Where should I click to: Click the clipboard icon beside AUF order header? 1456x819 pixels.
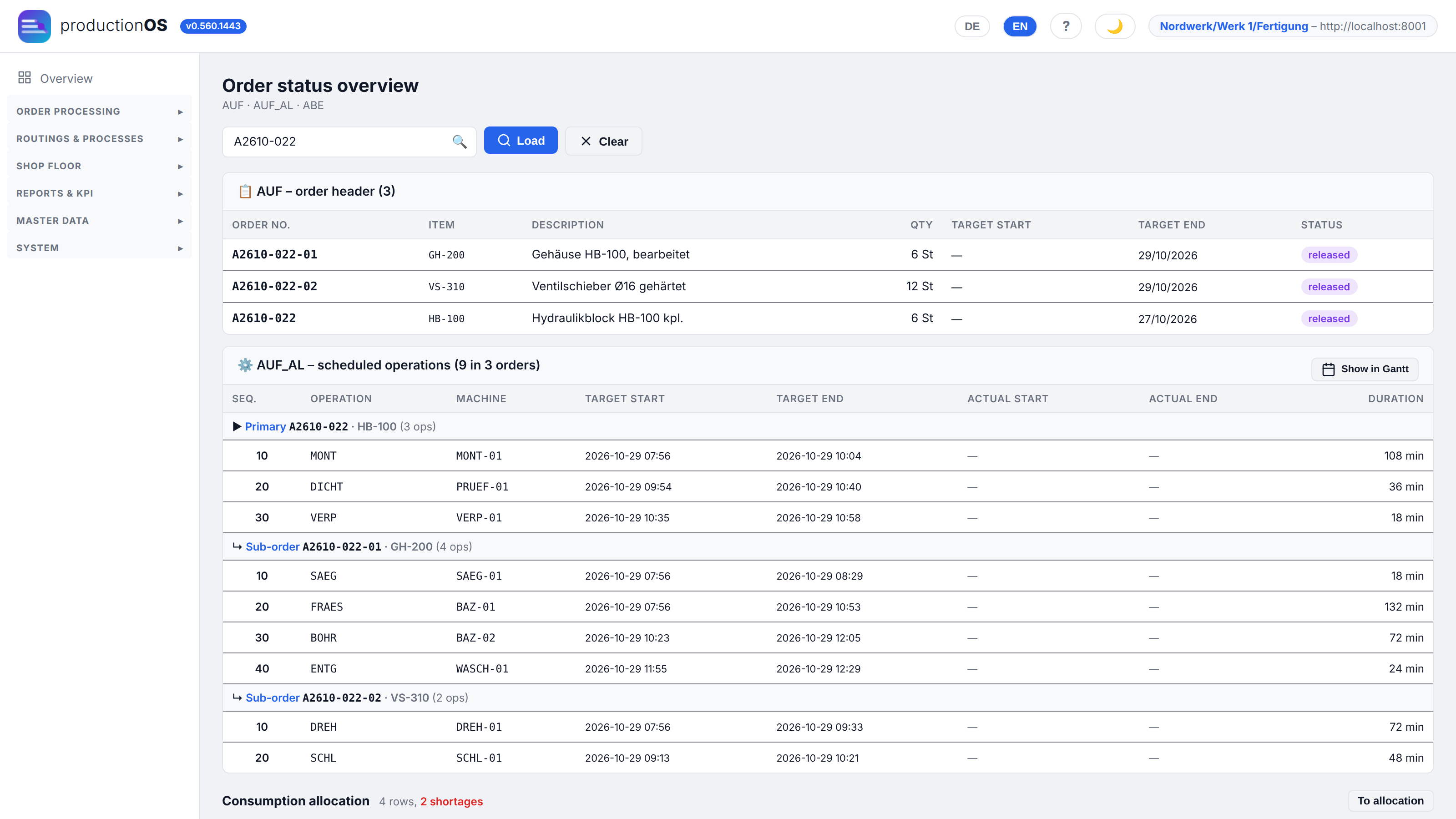click(x=245, y=192)
